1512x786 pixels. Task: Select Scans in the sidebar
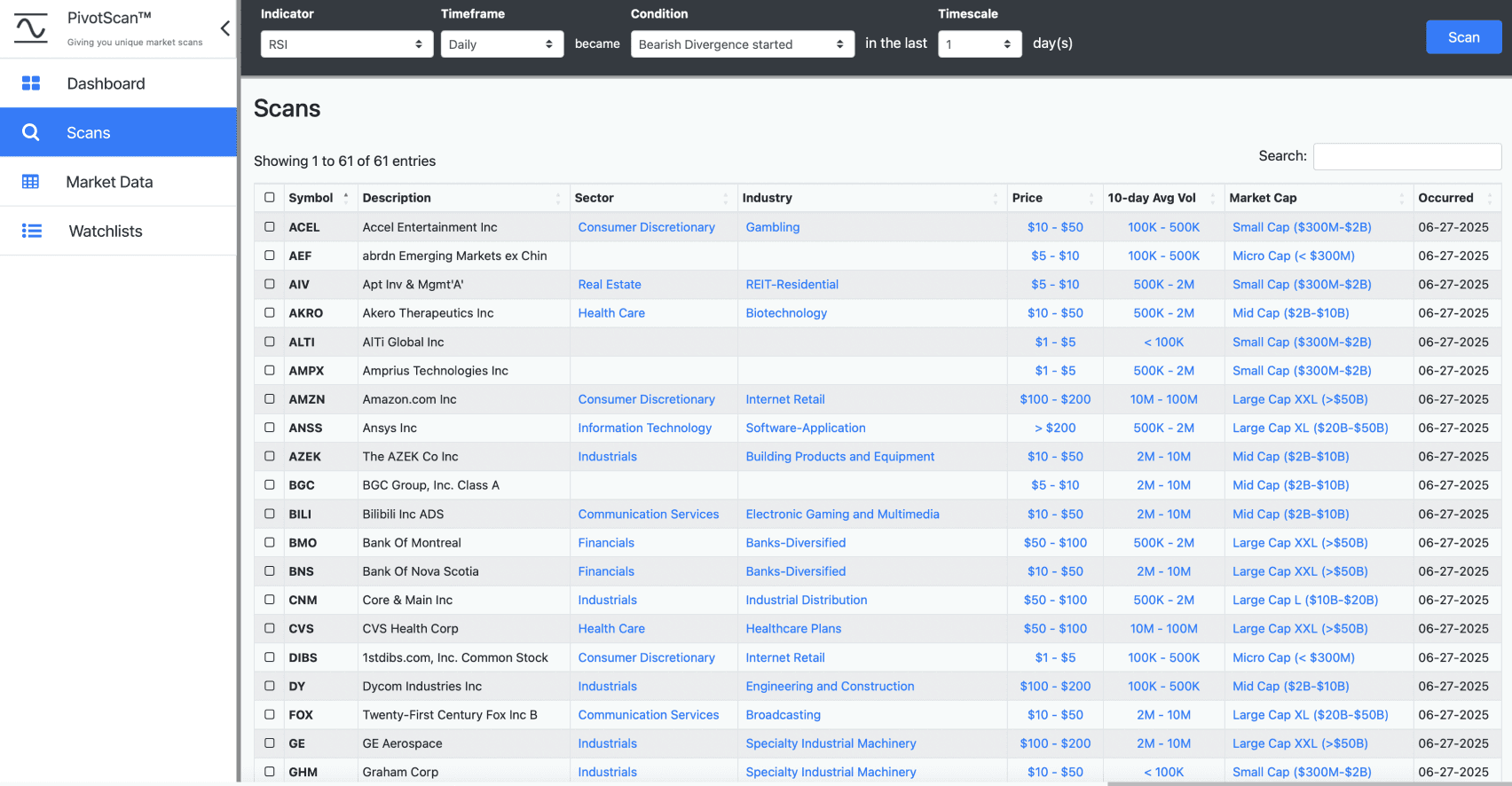[x=118, y=132]
